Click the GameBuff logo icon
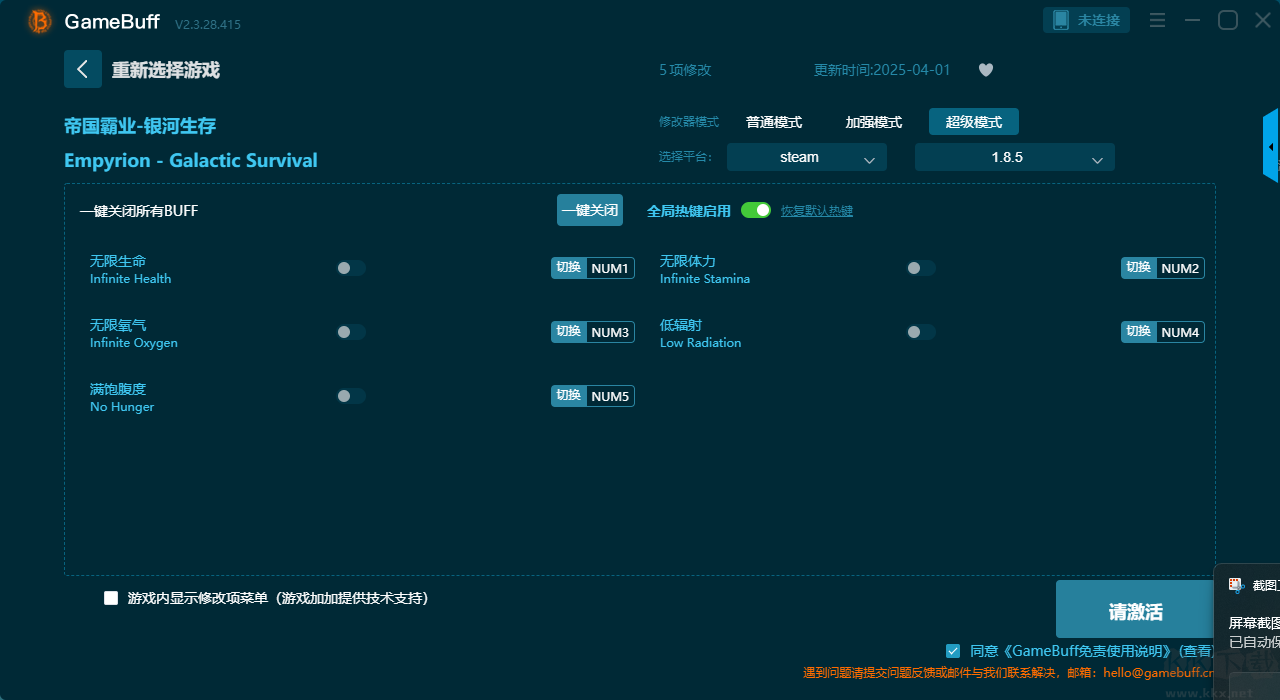This screenshot has height=700, width=1280. point(40,21)
